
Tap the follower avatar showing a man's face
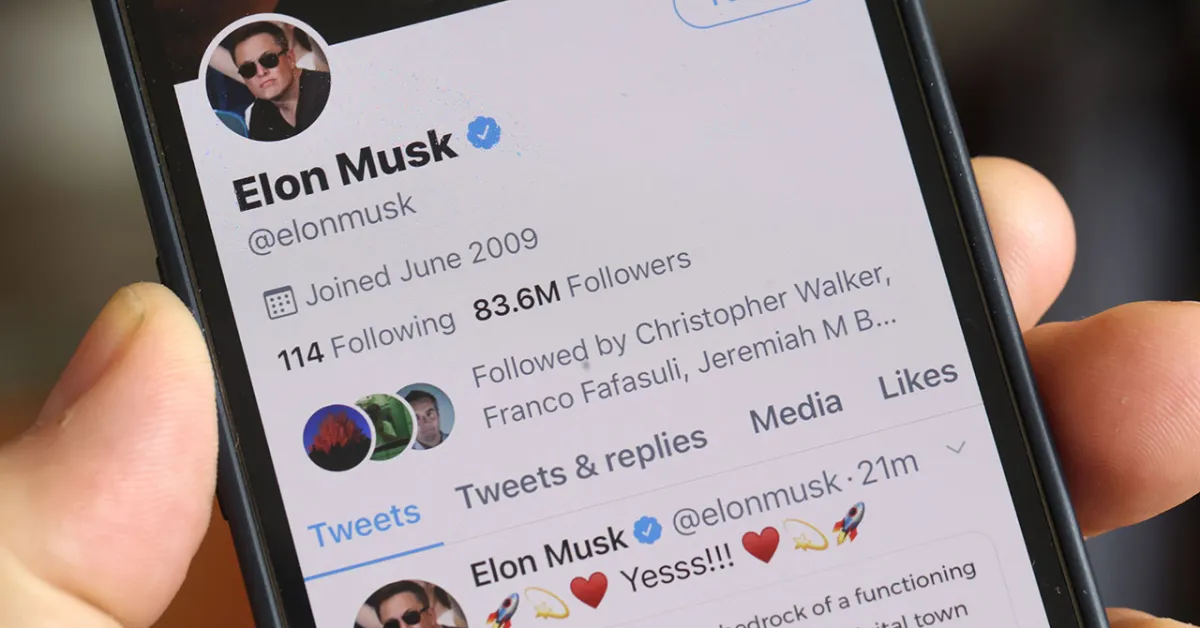click(x=427, y=414)
